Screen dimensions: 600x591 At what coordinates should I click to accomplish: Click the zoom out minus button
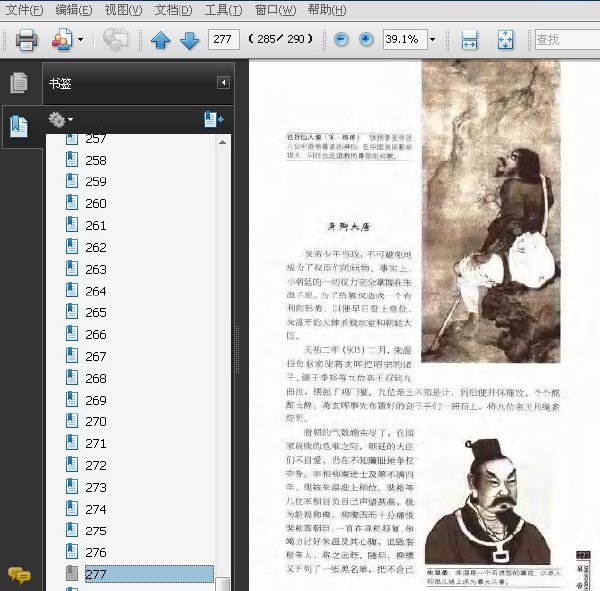point(341,39)
